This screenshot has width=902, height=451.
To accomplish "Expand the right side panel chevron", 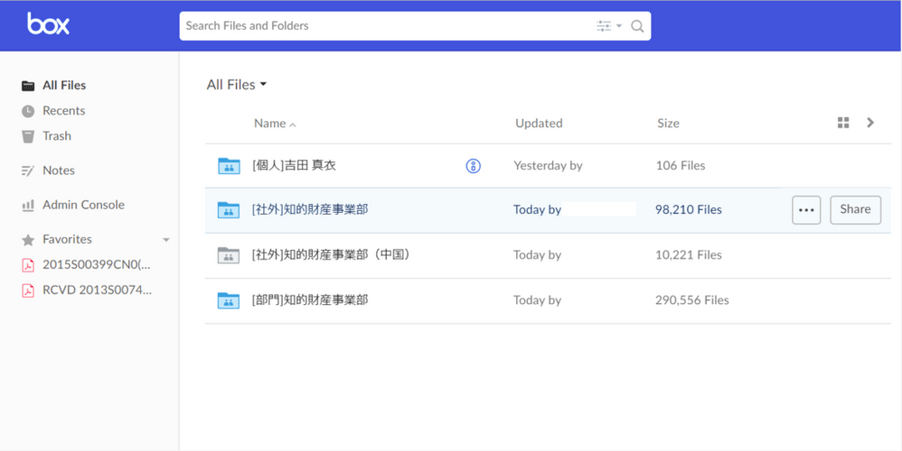I will click(x=870, y=123).
